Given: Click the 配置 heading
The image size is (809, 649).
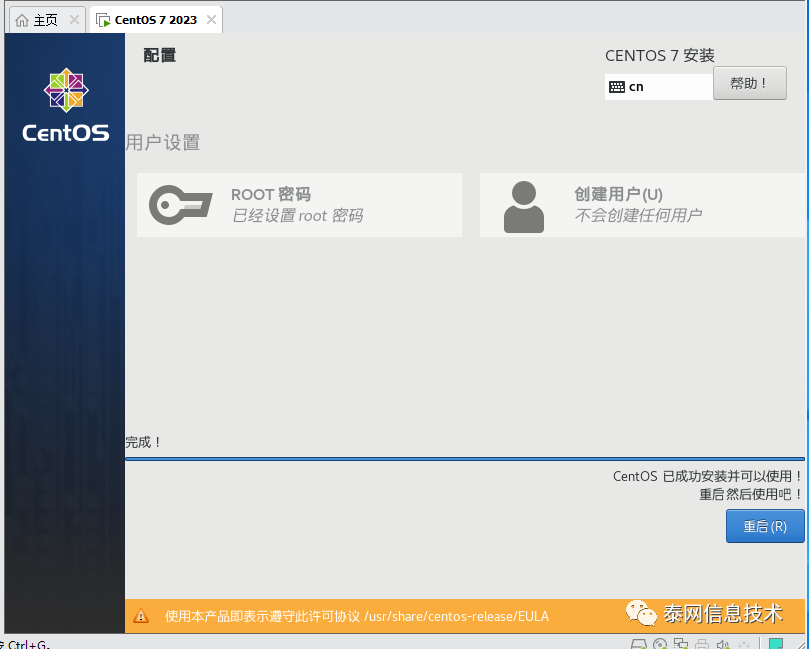Looking at the screenshot, I should [x=159, y=55].
